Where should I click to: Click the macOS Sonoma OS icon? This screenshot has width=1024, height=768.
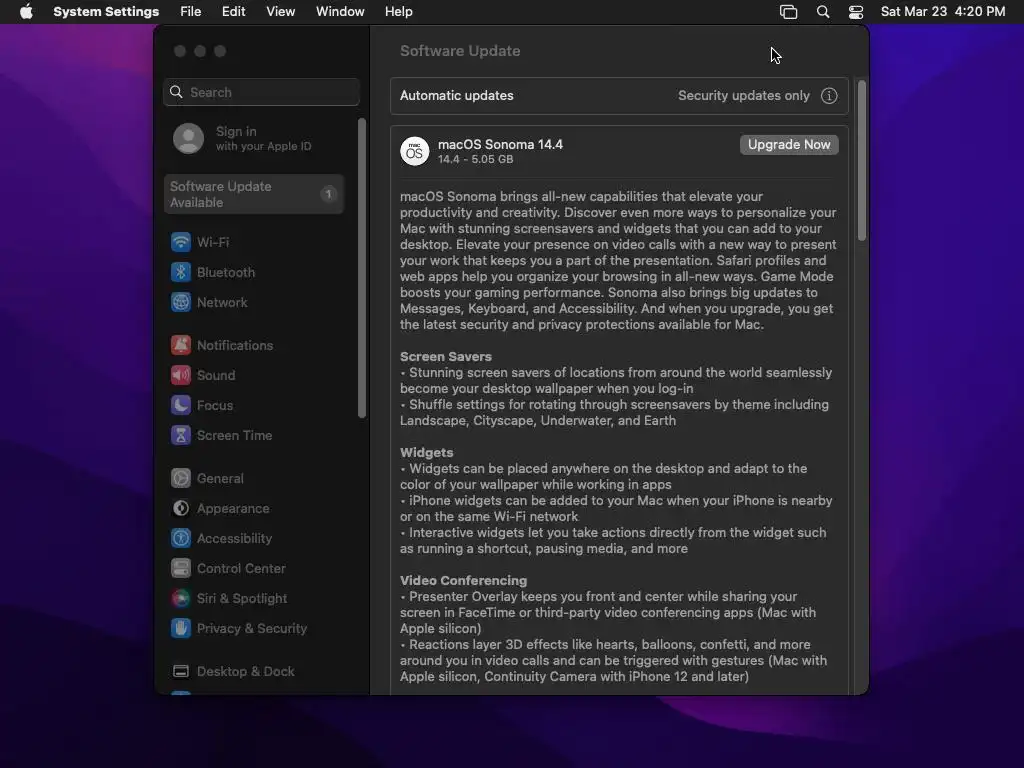point(415,152)
